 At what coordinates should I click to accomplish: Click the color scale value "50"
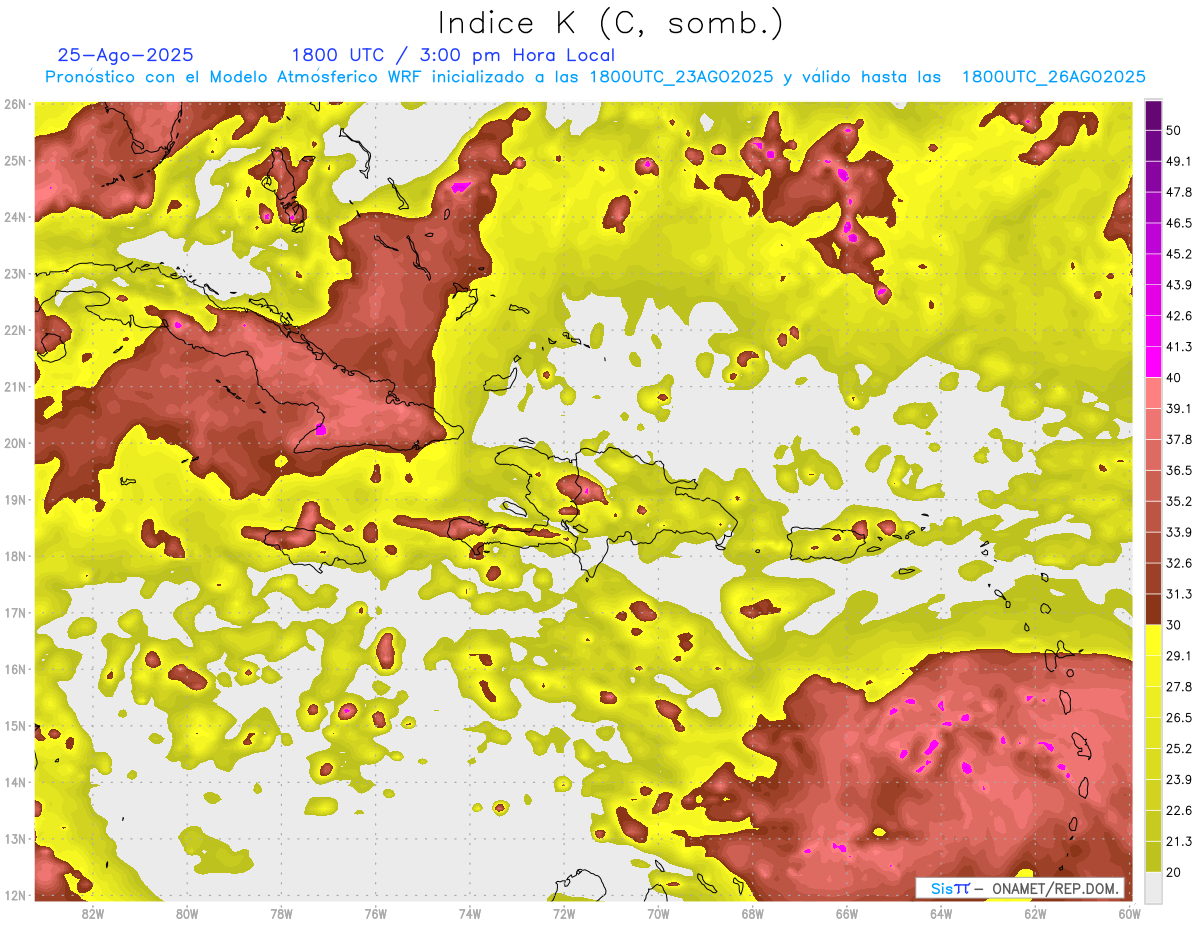point(1174,131)
